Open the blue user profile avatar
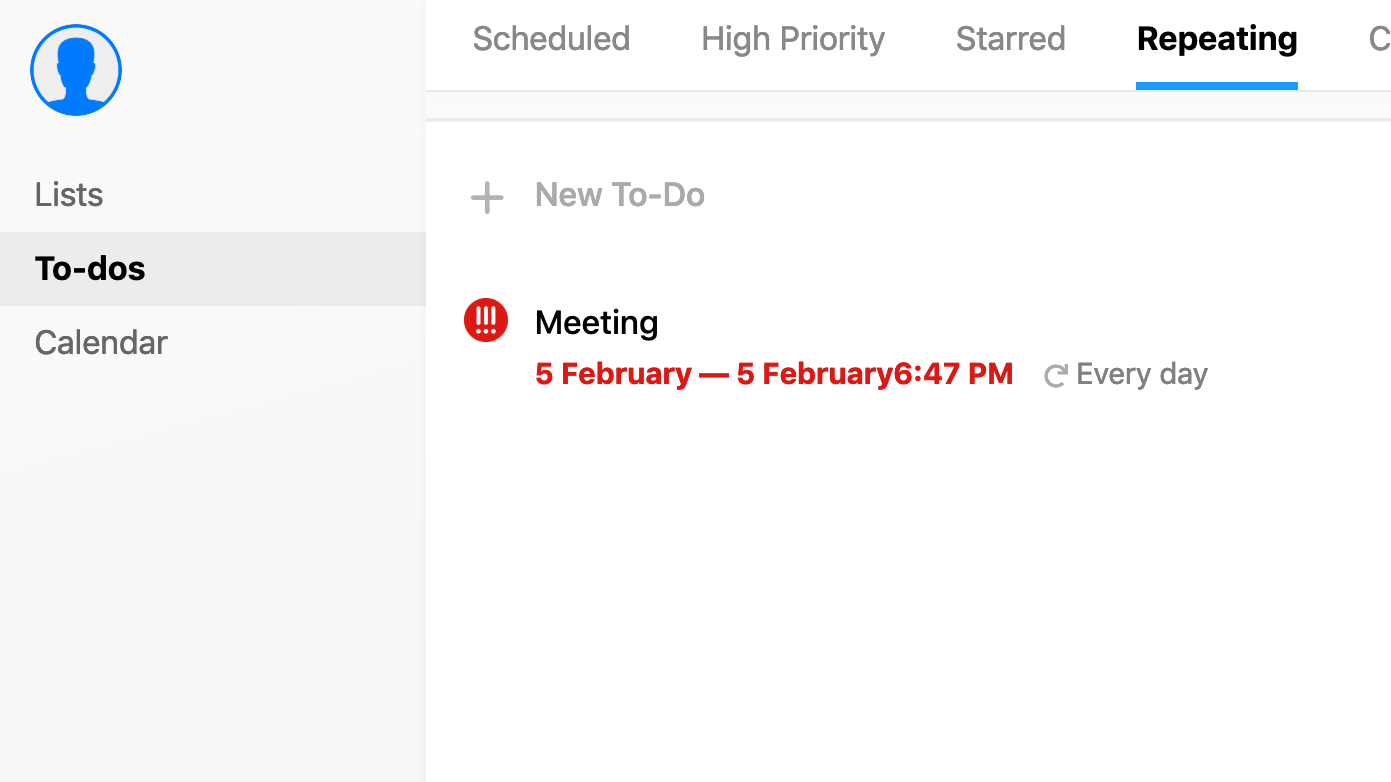Viewport: 1391px width, 782px height. click(76, 70)
